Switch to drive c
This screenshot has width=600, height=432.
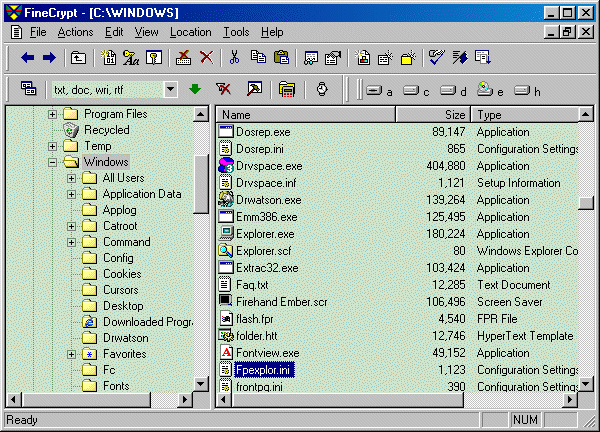(x=416, y=91)
